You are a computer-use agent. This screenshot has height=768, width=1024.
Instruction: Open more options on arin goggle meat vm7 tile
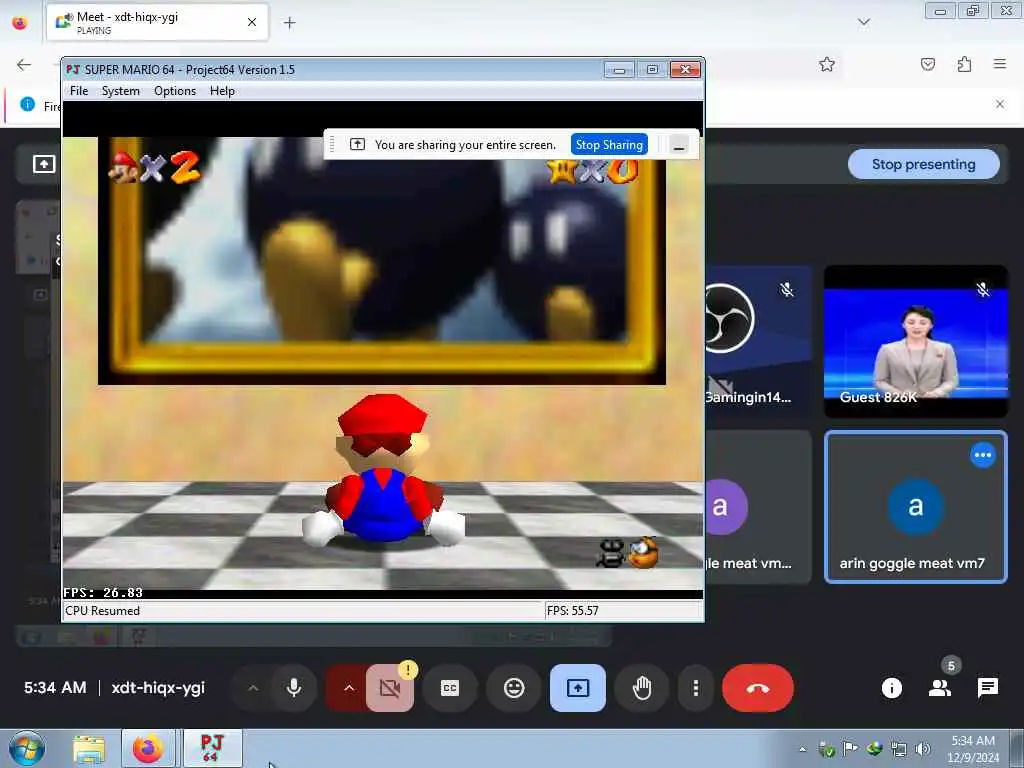983,455
